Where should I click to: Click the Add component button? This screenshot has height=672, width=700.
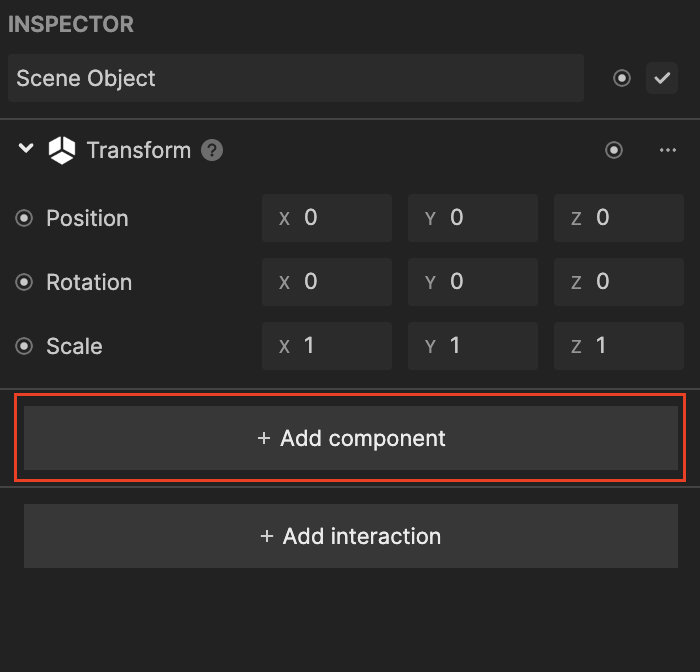351,438
